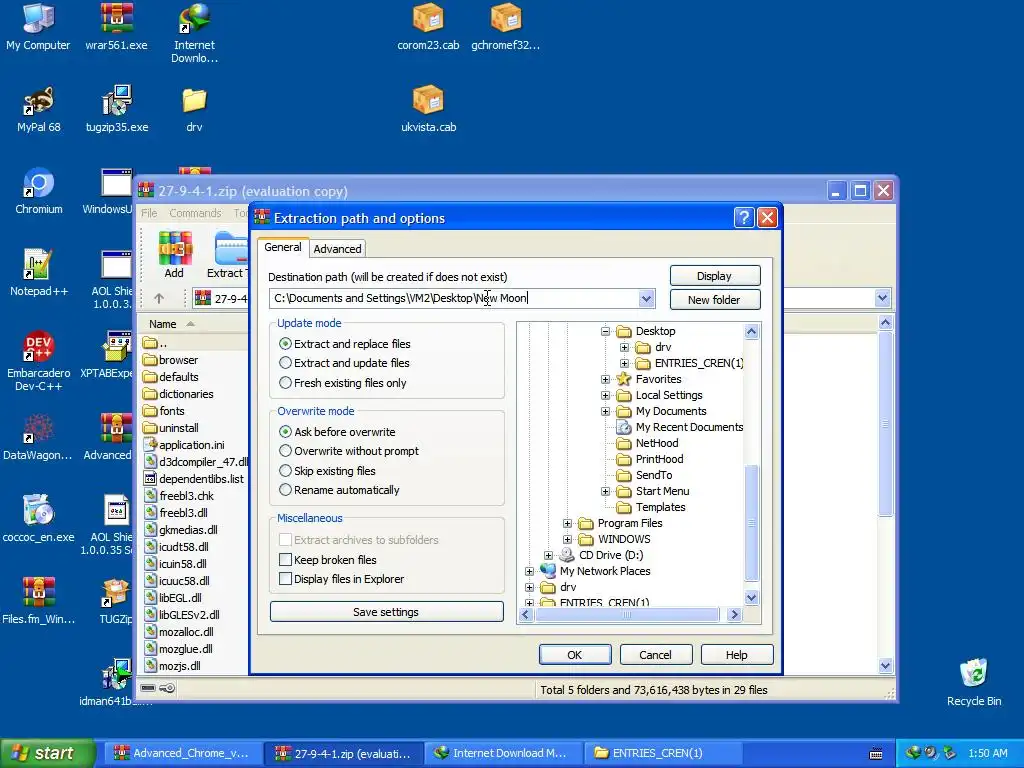1024x768 pixels.
Task: Select CD Drive (D:) in tree
Action: tap(601, 555)
